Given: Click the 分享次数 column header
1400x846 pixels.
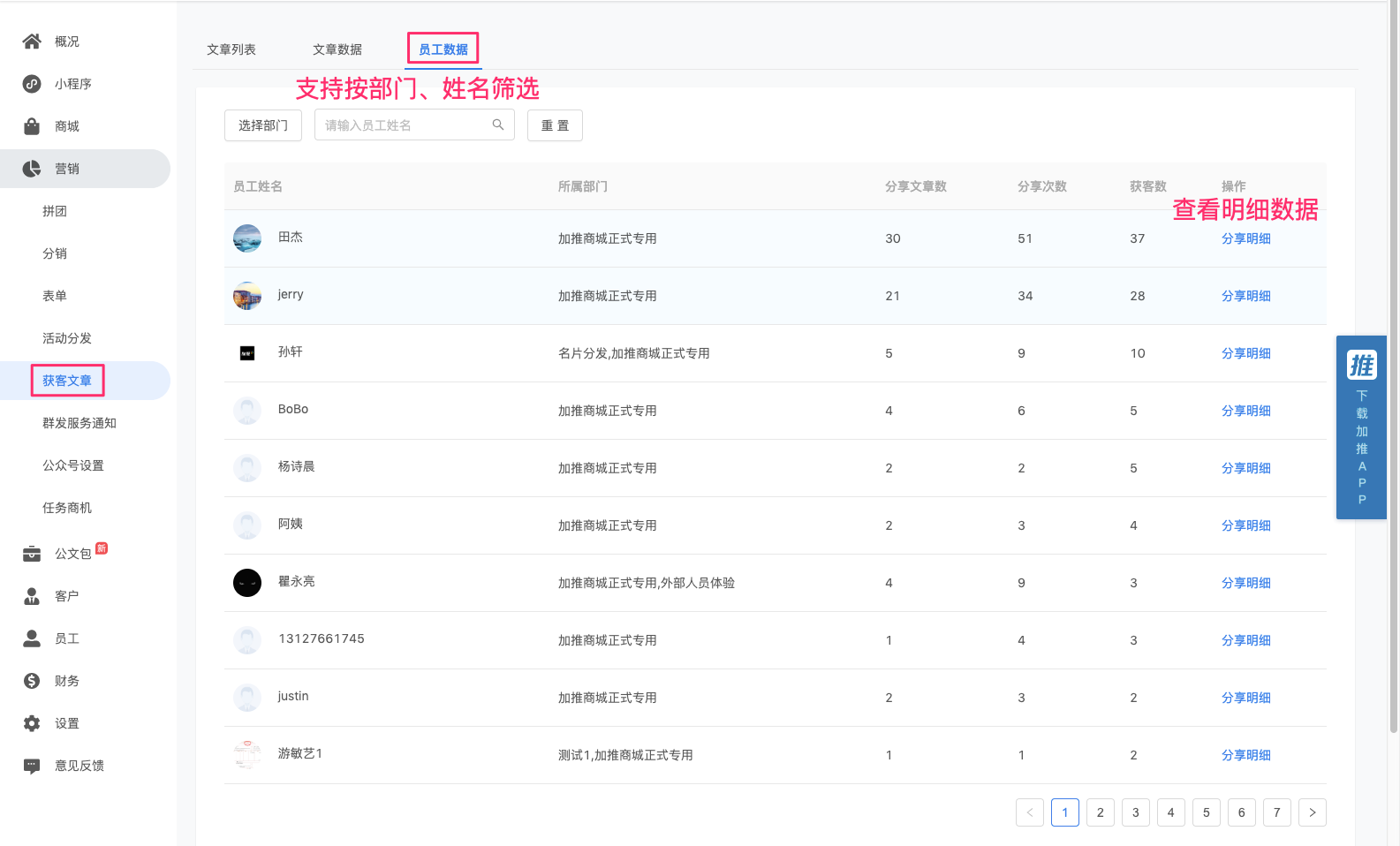Looking at the screenshot, I should pyautogui.click(x=1042, y=186).
